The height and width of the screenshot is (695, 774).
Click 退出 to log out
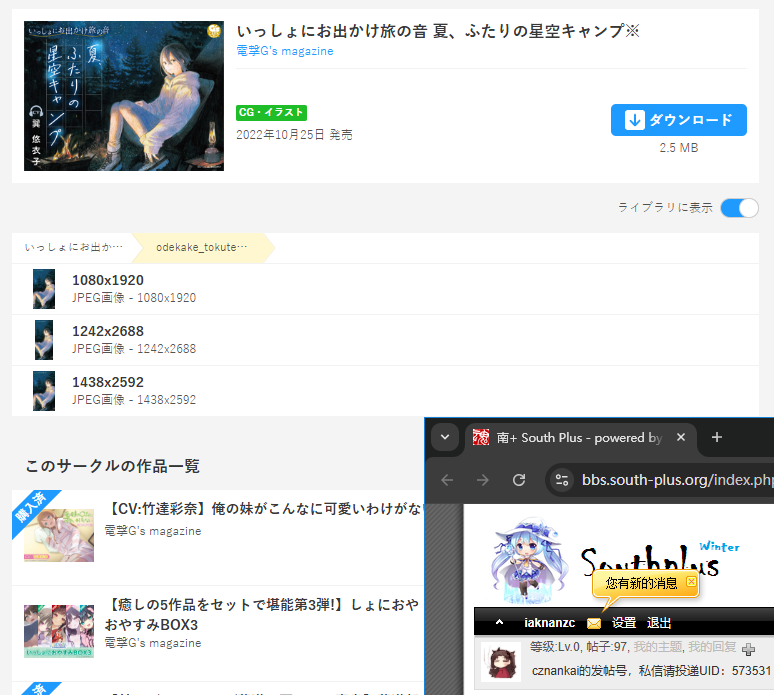(x=659, y=623)
